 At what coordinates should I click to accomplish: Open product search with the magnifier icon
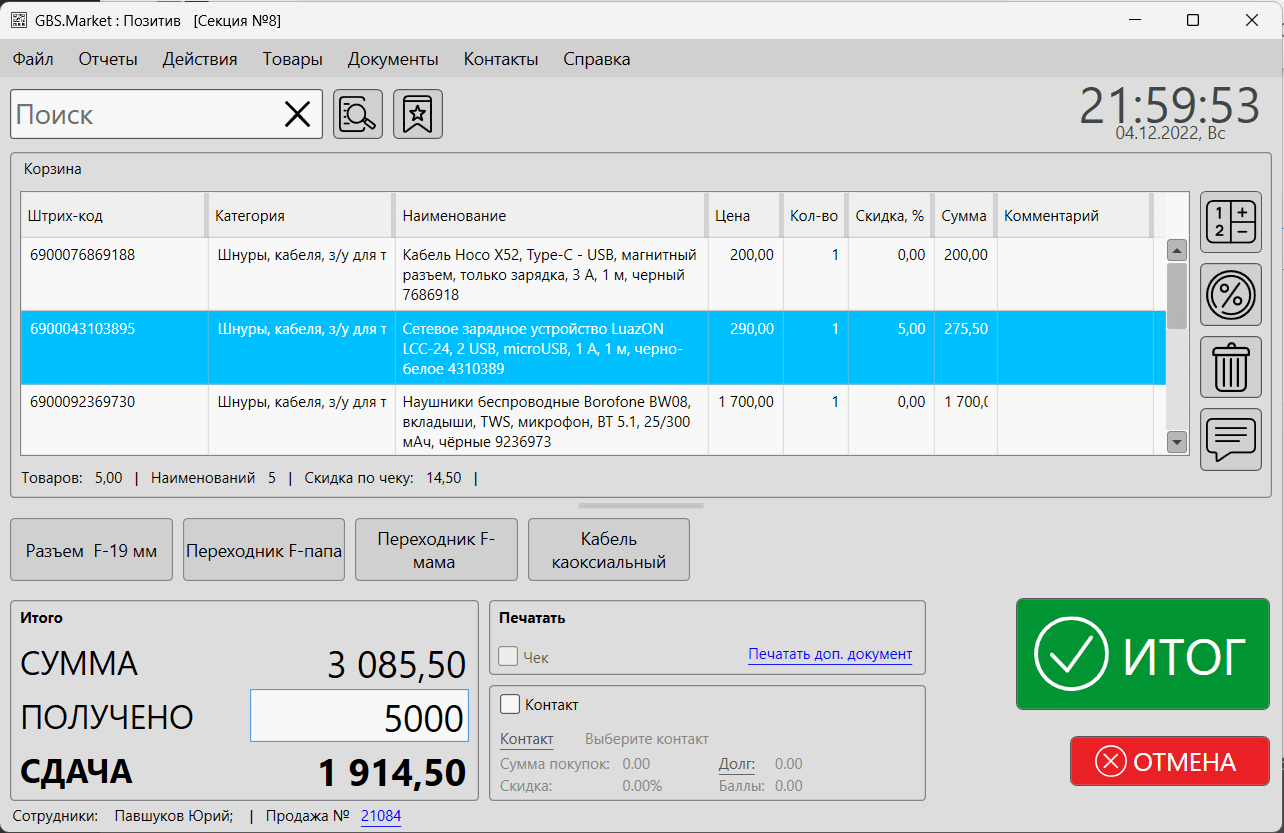point(357,113)
